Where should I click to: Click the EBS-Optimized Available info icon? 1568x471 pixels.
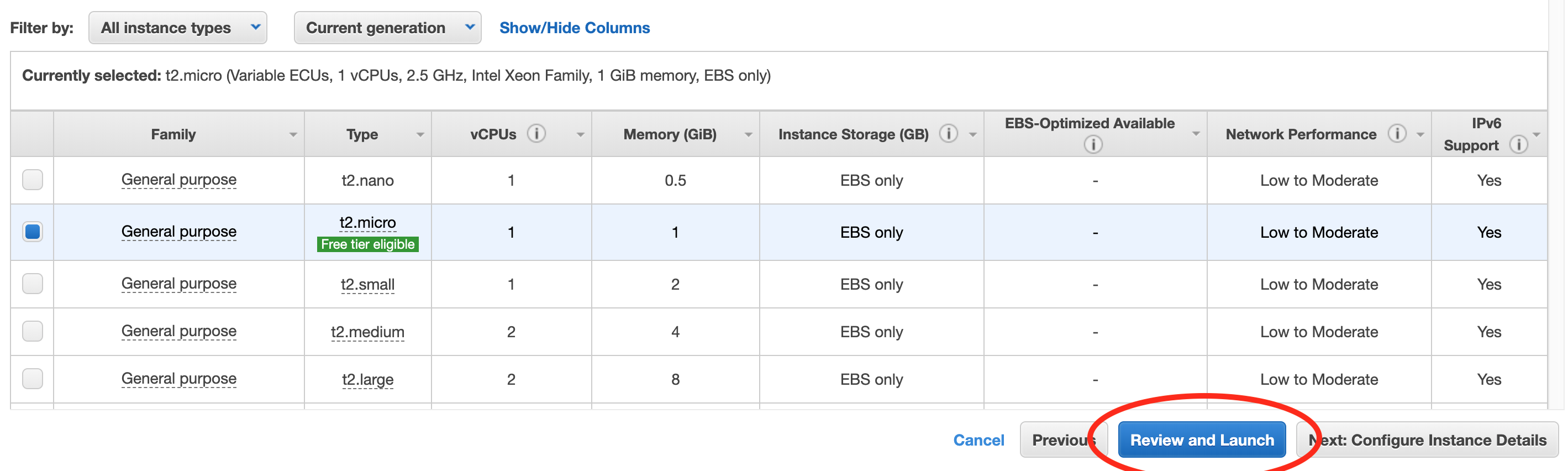tap(1093, 144)
